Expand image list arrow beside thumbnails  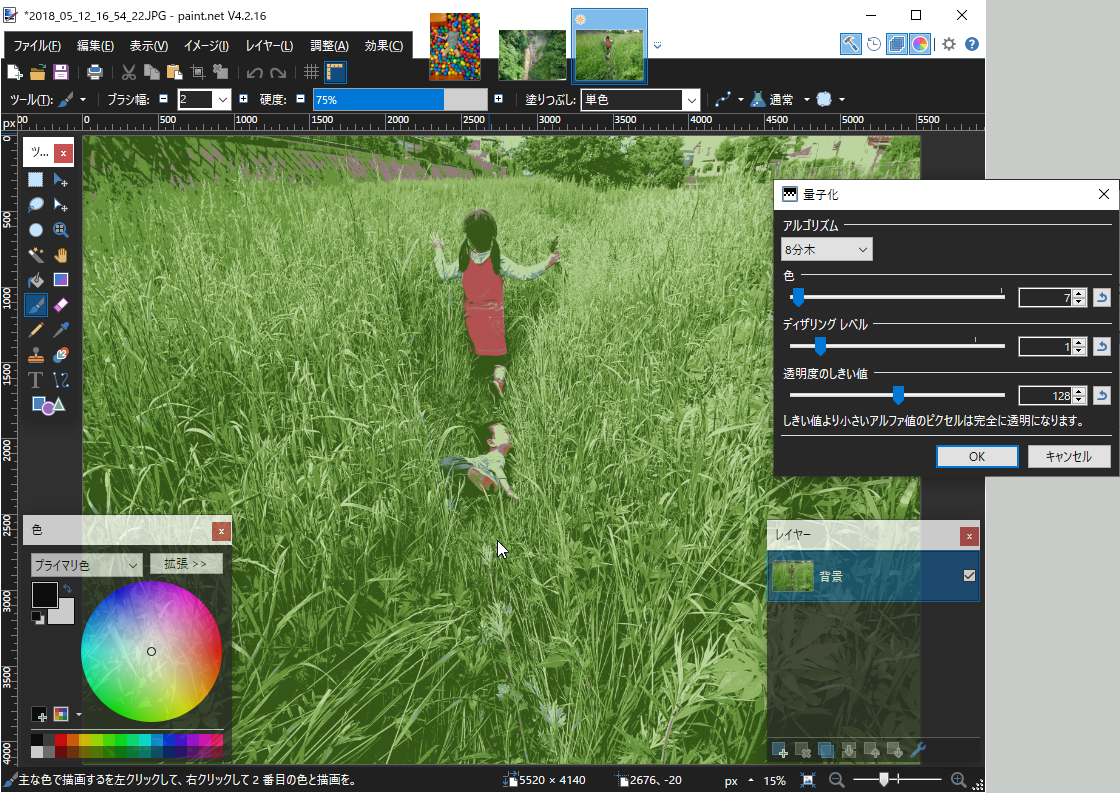[x=657, y=45]
